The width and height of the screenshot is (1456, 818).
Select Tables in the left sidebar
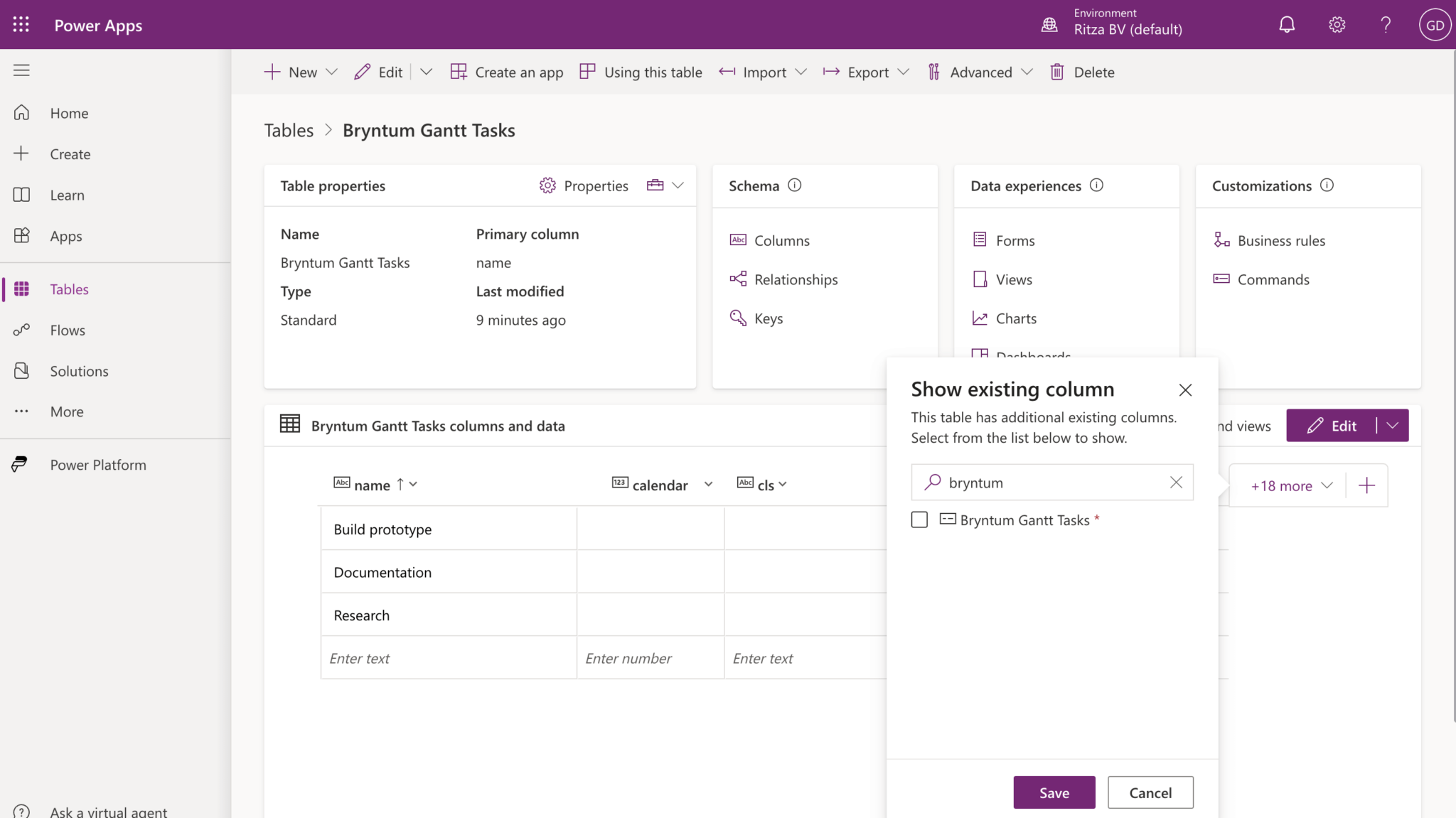68,289
